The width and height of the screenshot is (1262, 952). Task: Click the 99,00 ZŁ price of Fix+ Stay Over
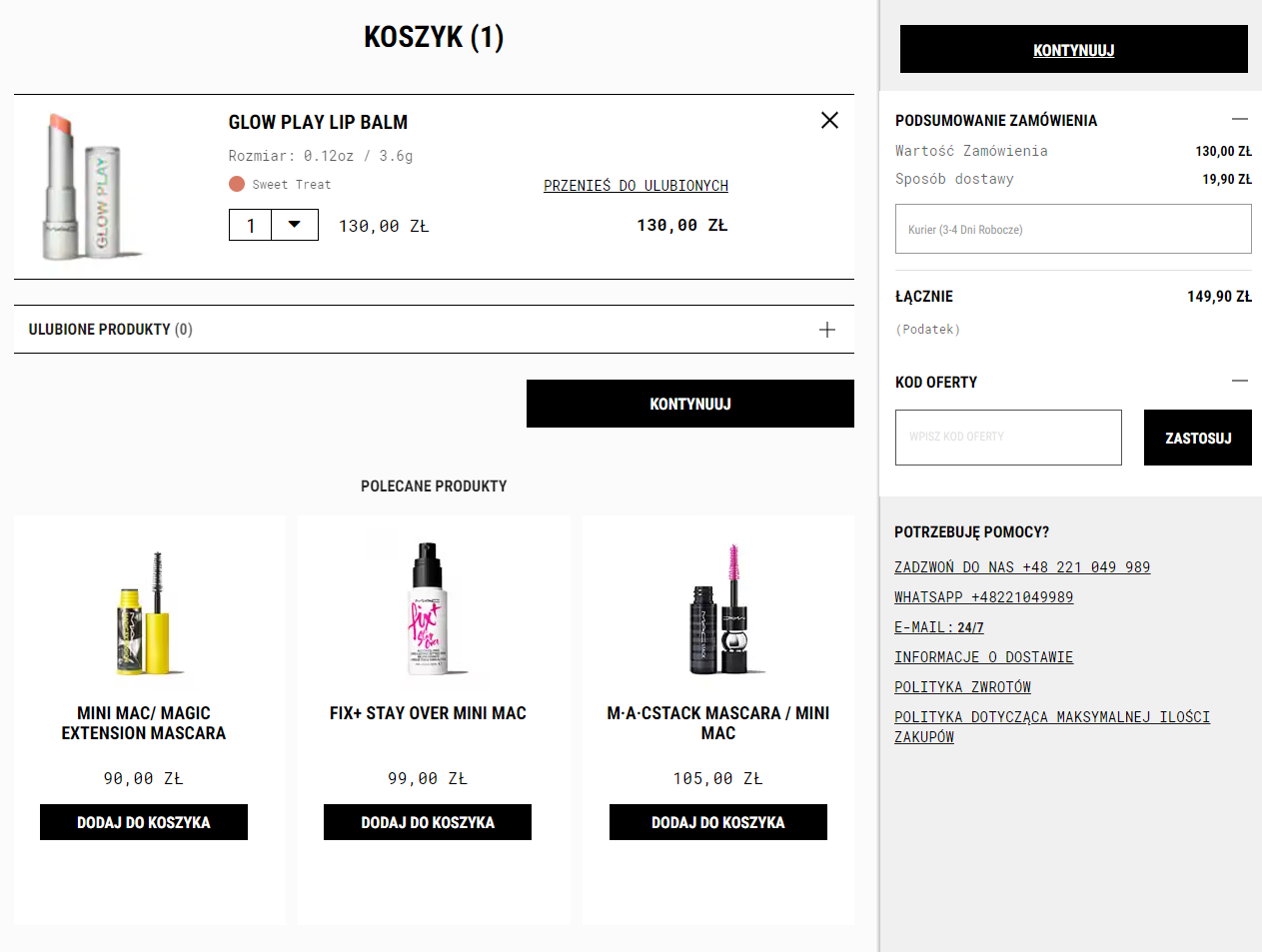(x=428, y=778)
